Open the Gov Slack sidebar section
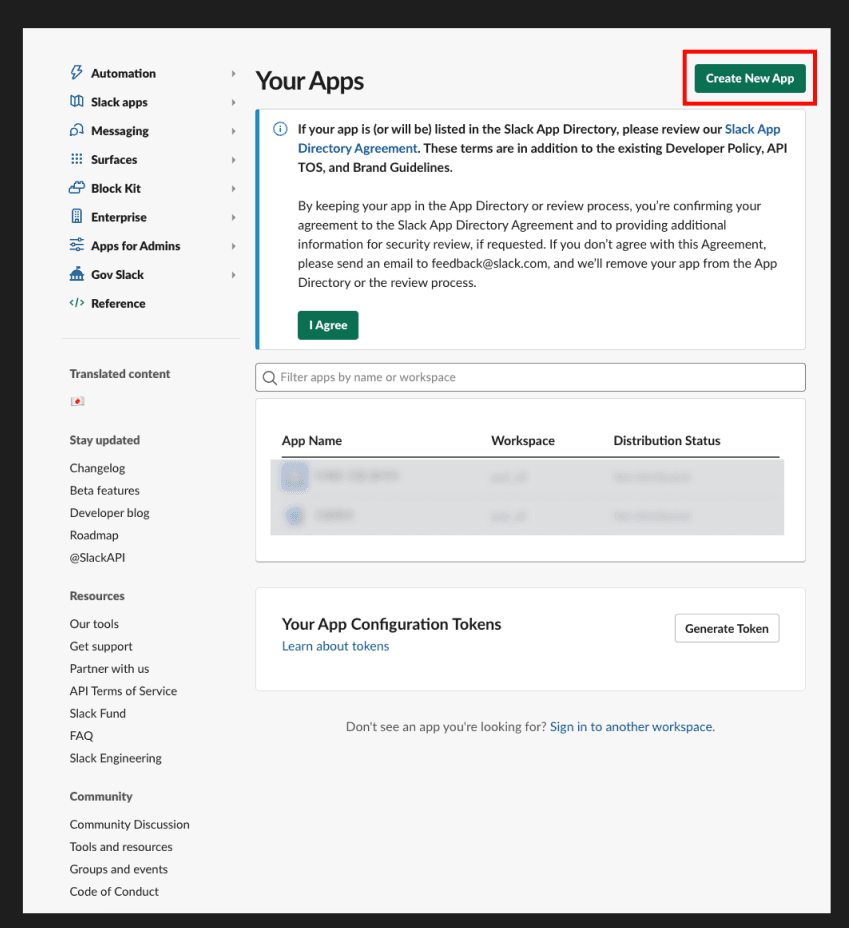The height and width of the screenshot is (928, 849). [x=117, y=275]
